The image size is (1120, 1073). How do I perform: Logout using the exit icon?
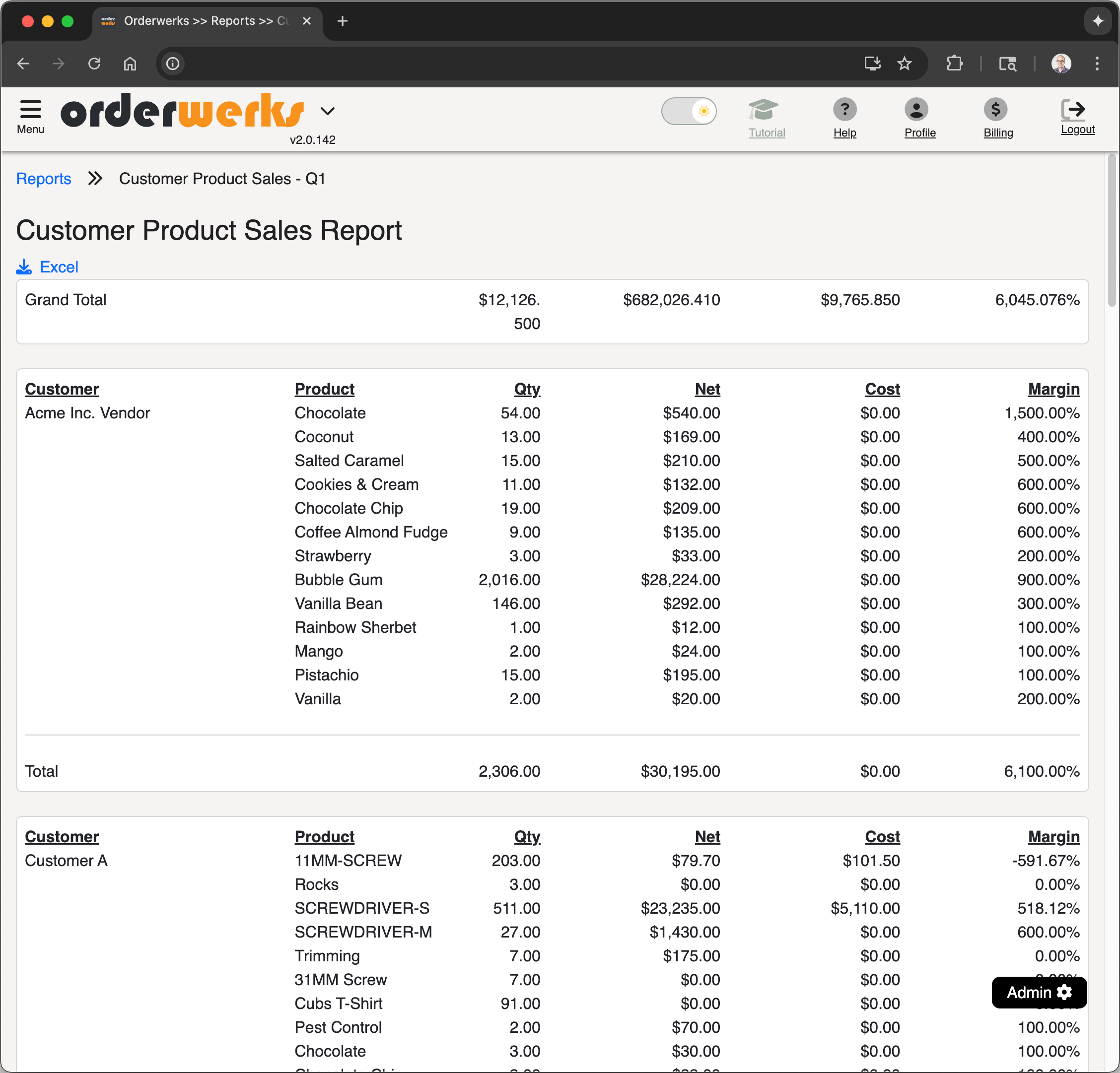(x=1077, y=109)
